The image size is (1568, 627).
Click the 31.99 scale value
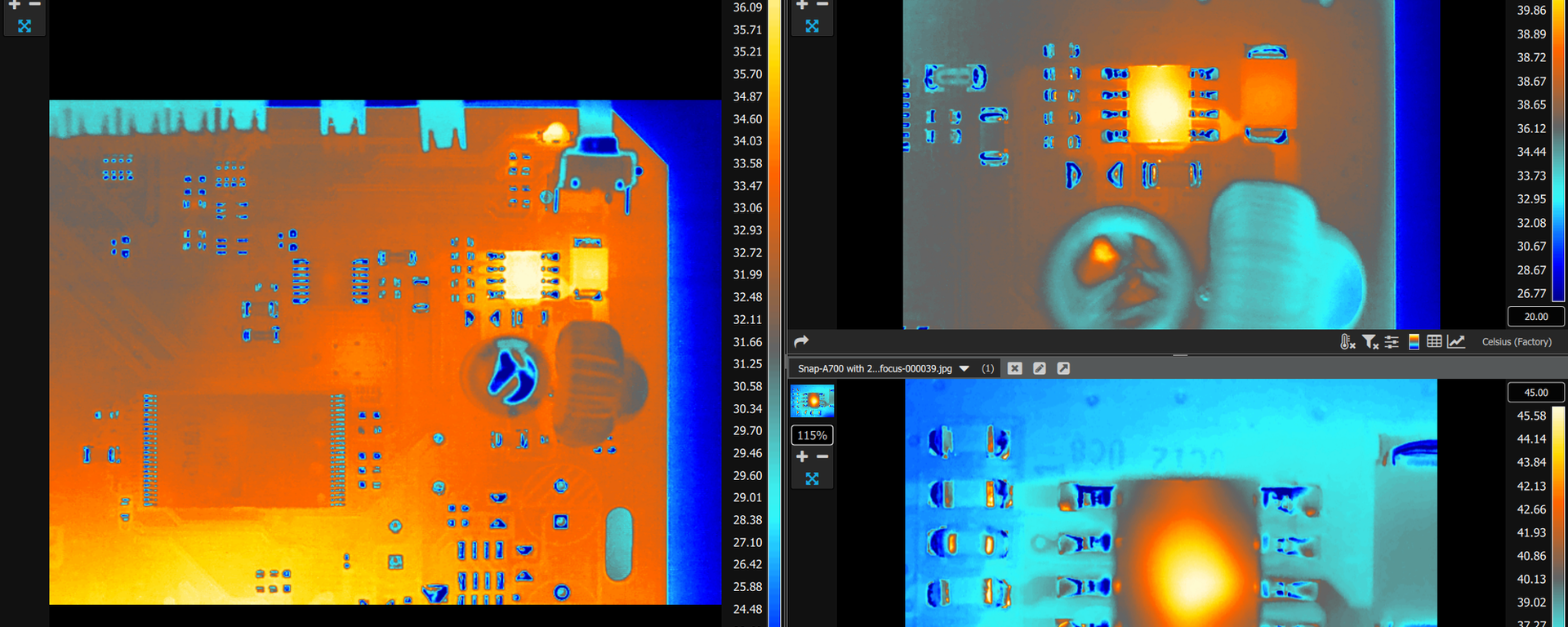click(747, 275)
